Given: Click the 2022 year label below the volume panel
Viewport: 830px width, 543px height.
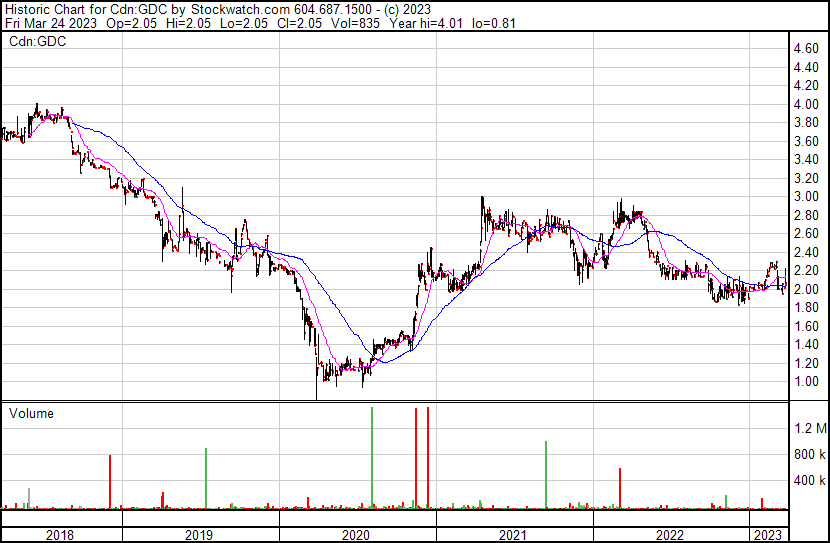Looking at the screenshot, I should tap(670, 535).
